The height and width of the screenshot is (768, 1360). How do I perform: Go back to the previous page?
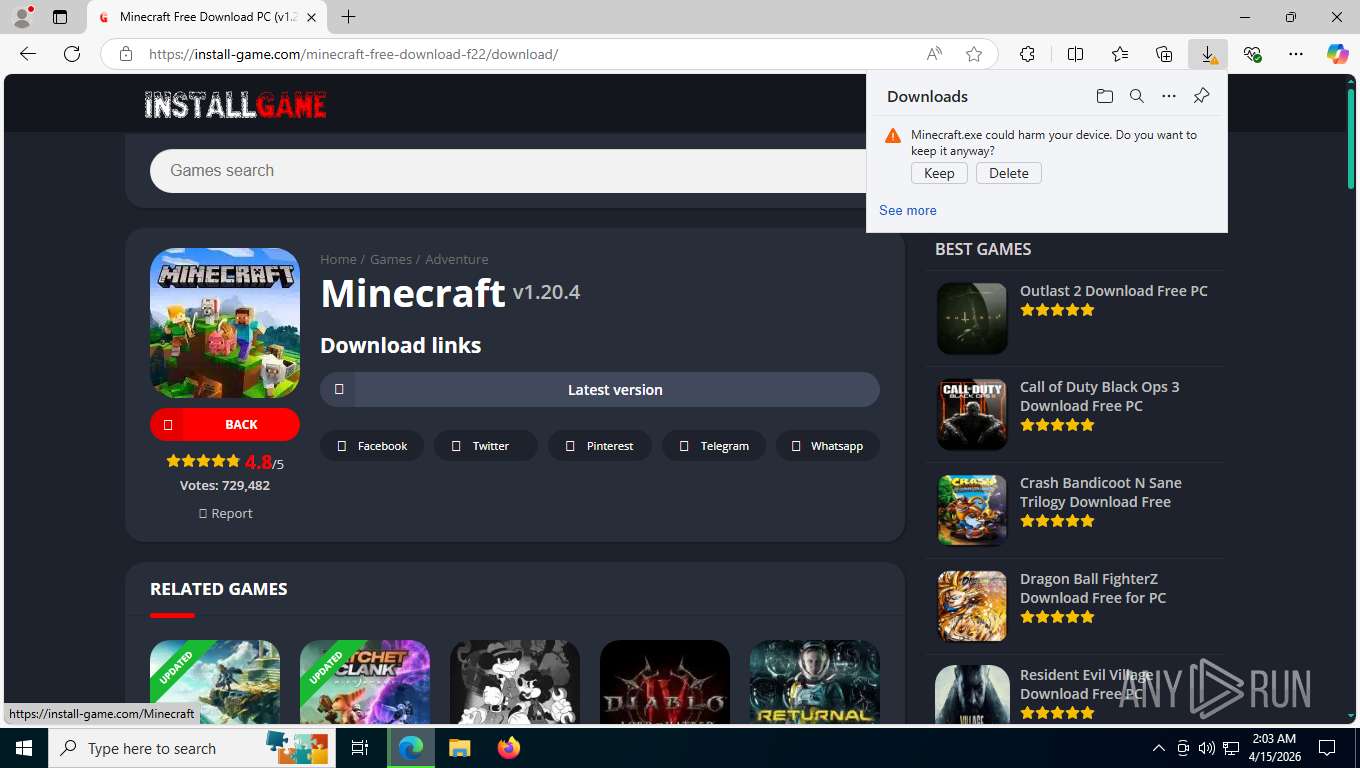point(28,54)
